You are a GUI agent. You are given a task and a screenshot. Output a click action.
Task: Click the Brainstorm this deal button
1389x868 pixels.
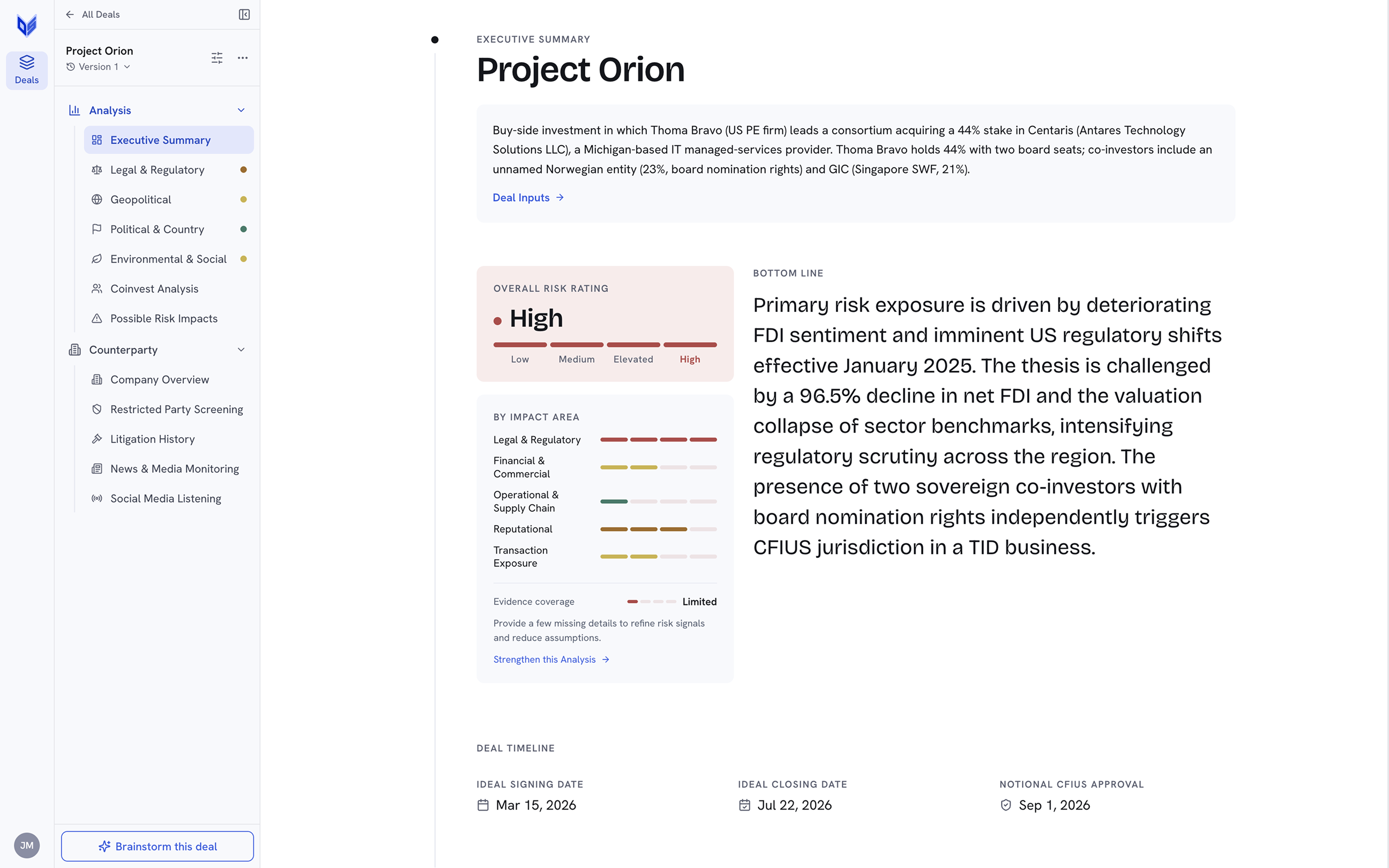[x=157, y=846]
